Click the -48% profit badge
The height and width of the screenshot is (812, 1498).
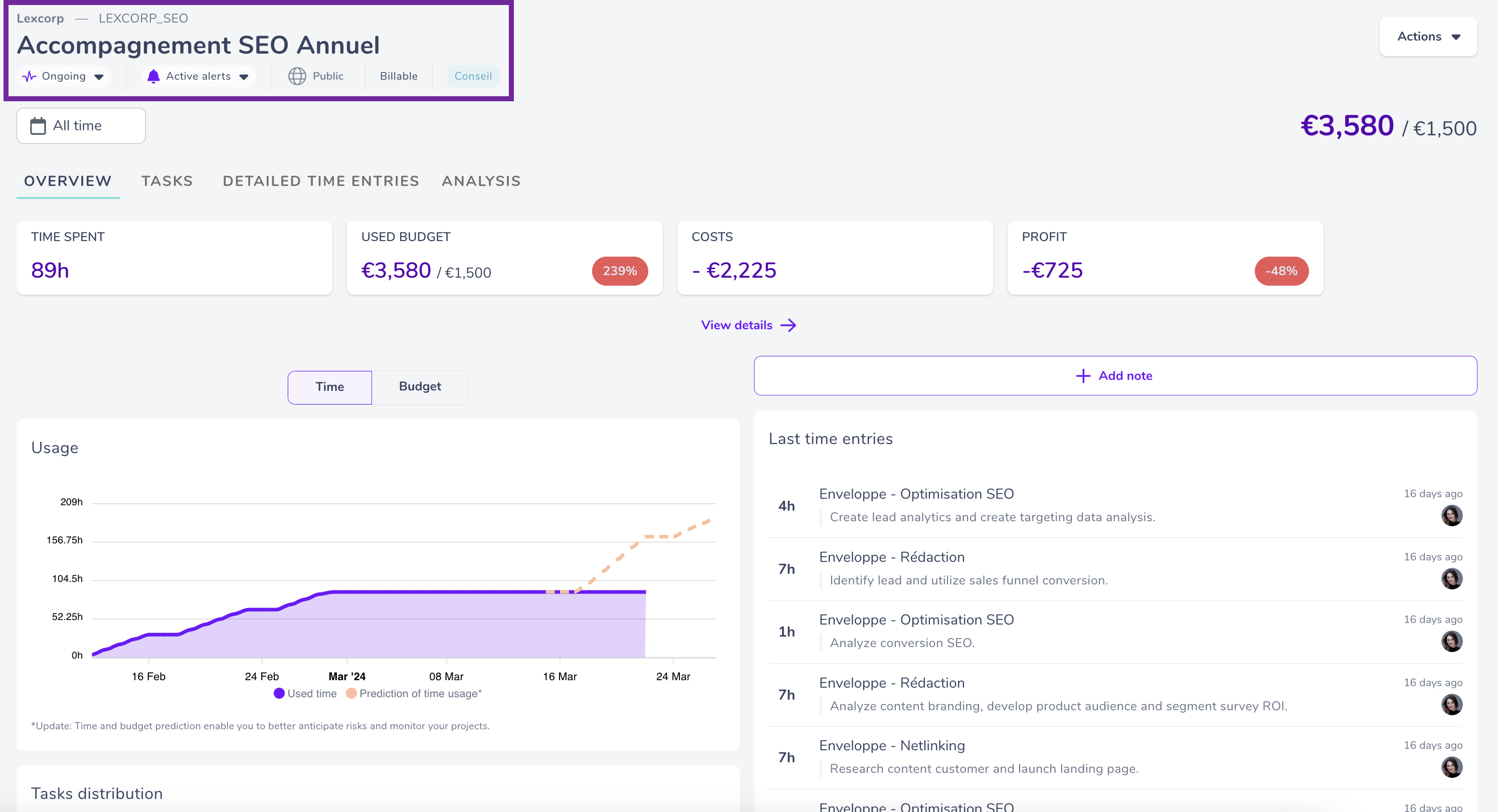click(x=1281, y=271)
